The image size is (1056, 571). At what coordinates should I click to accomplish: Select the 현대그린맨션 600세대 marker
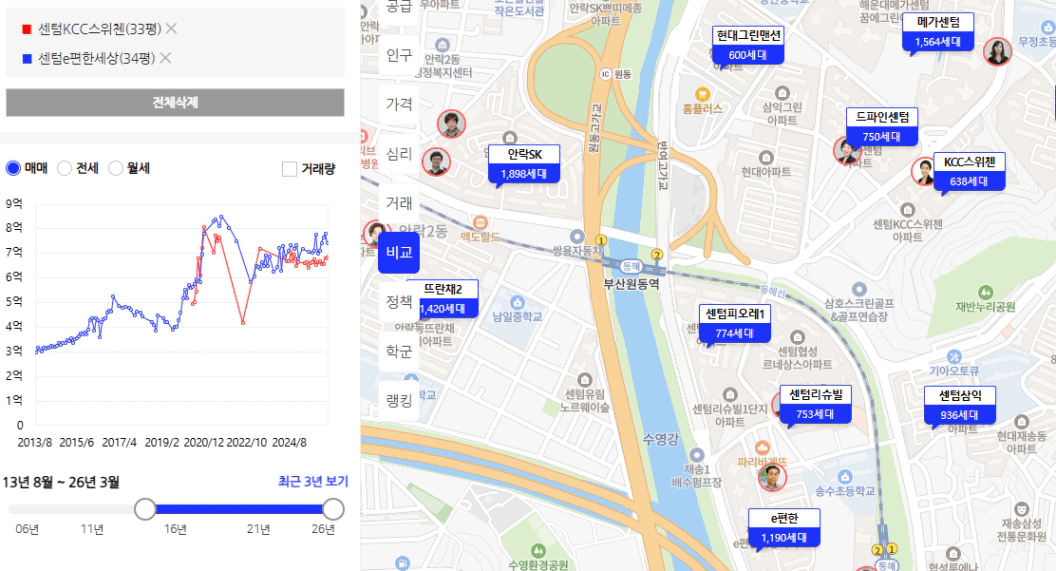pos(748,45)
